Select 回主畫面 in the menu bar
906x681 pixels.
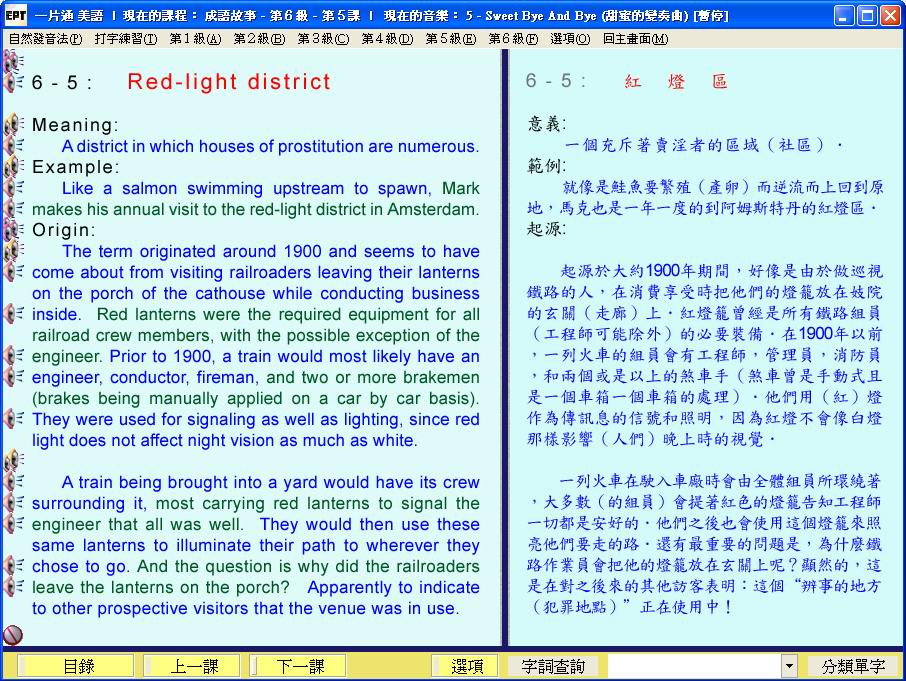tap(635, 39)
